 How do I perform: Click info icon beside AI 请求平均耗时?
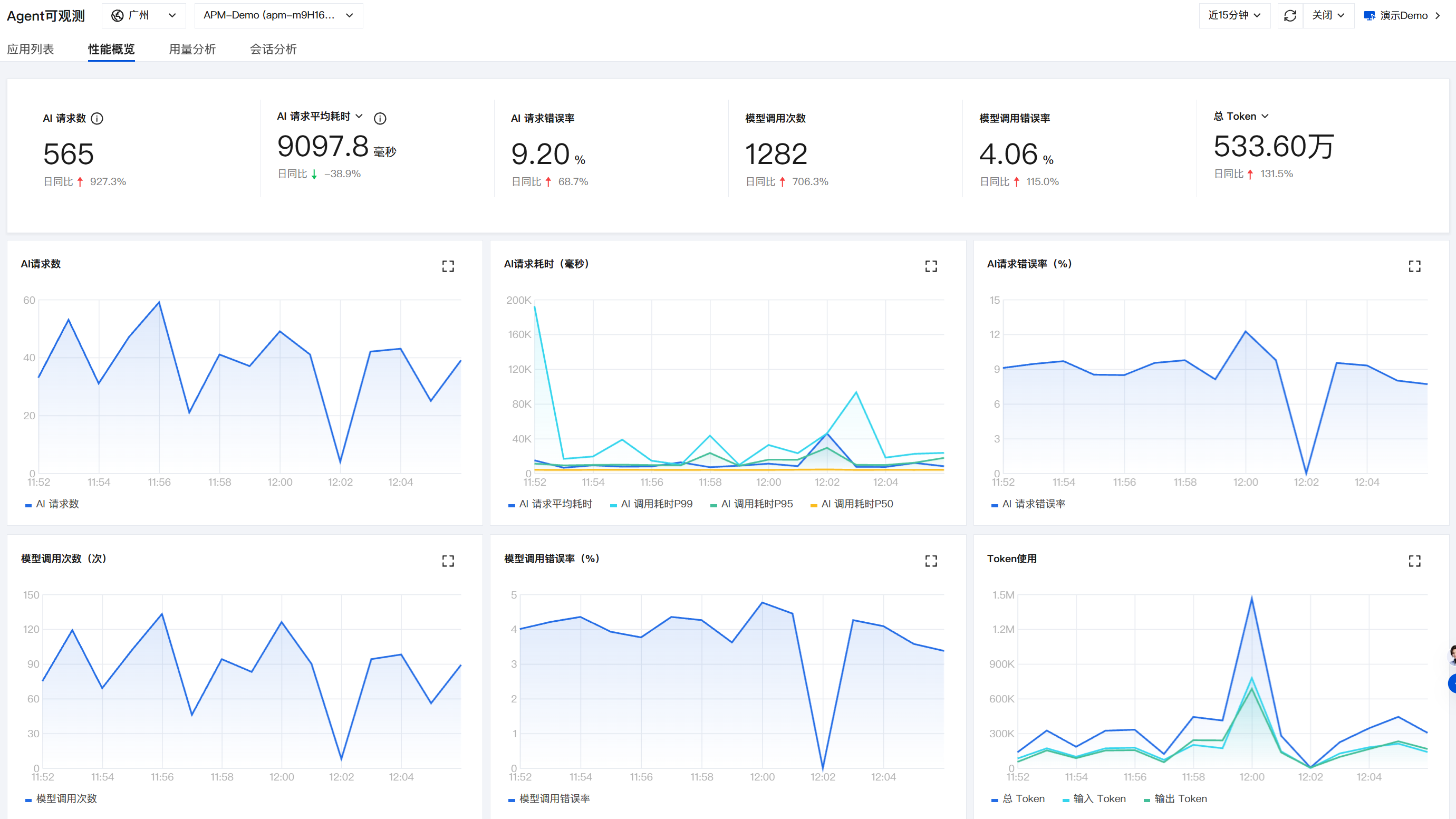point(380,118)
